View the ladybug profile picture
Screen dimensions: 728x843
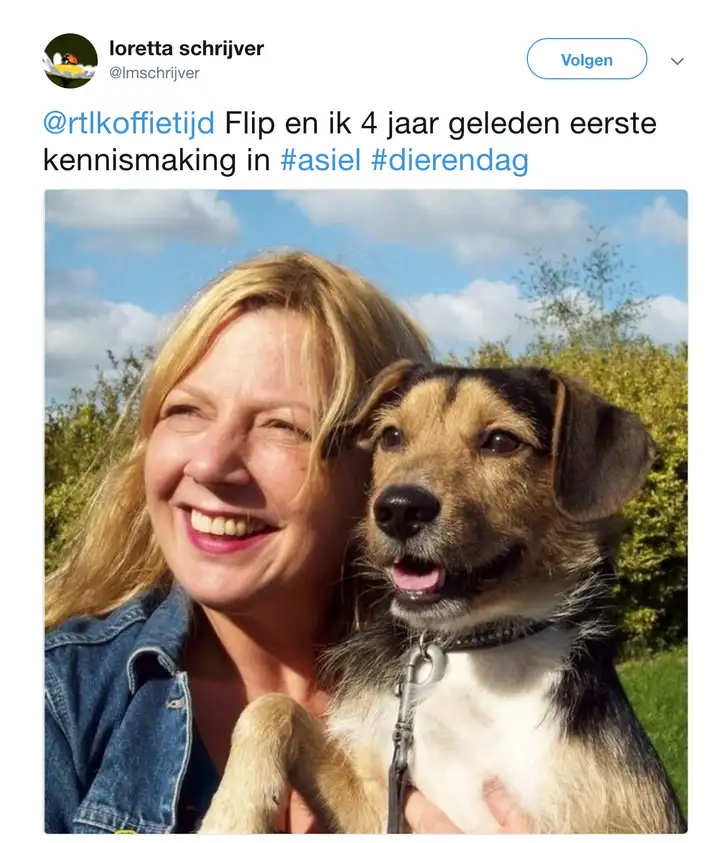click(x=70, y=60)
